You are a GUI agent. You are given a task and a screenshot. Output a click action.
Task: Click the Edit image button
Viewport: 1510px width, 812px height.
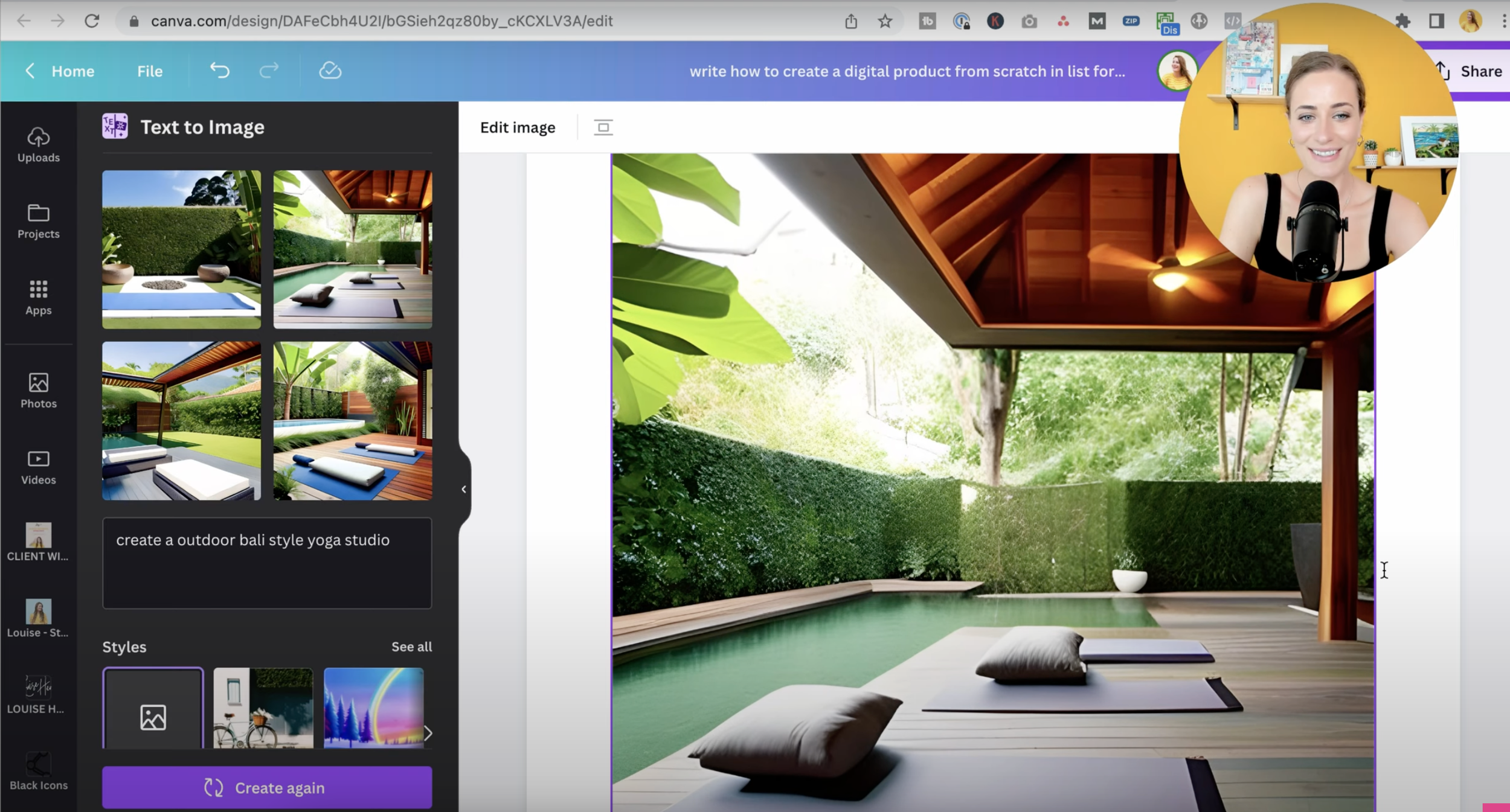518,127
